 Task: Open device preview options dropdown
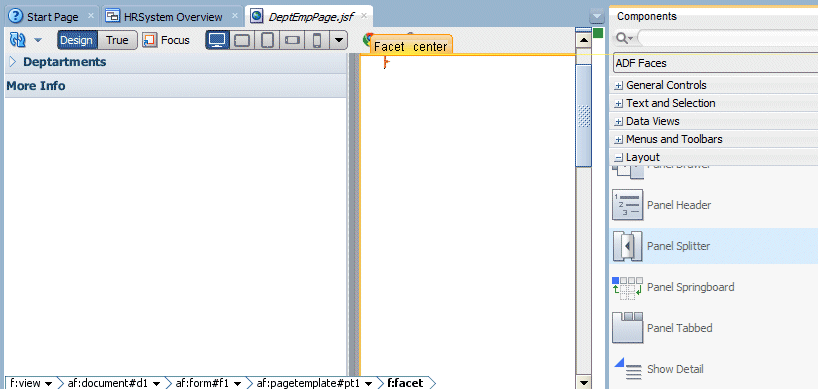click(x=339, y=40)
